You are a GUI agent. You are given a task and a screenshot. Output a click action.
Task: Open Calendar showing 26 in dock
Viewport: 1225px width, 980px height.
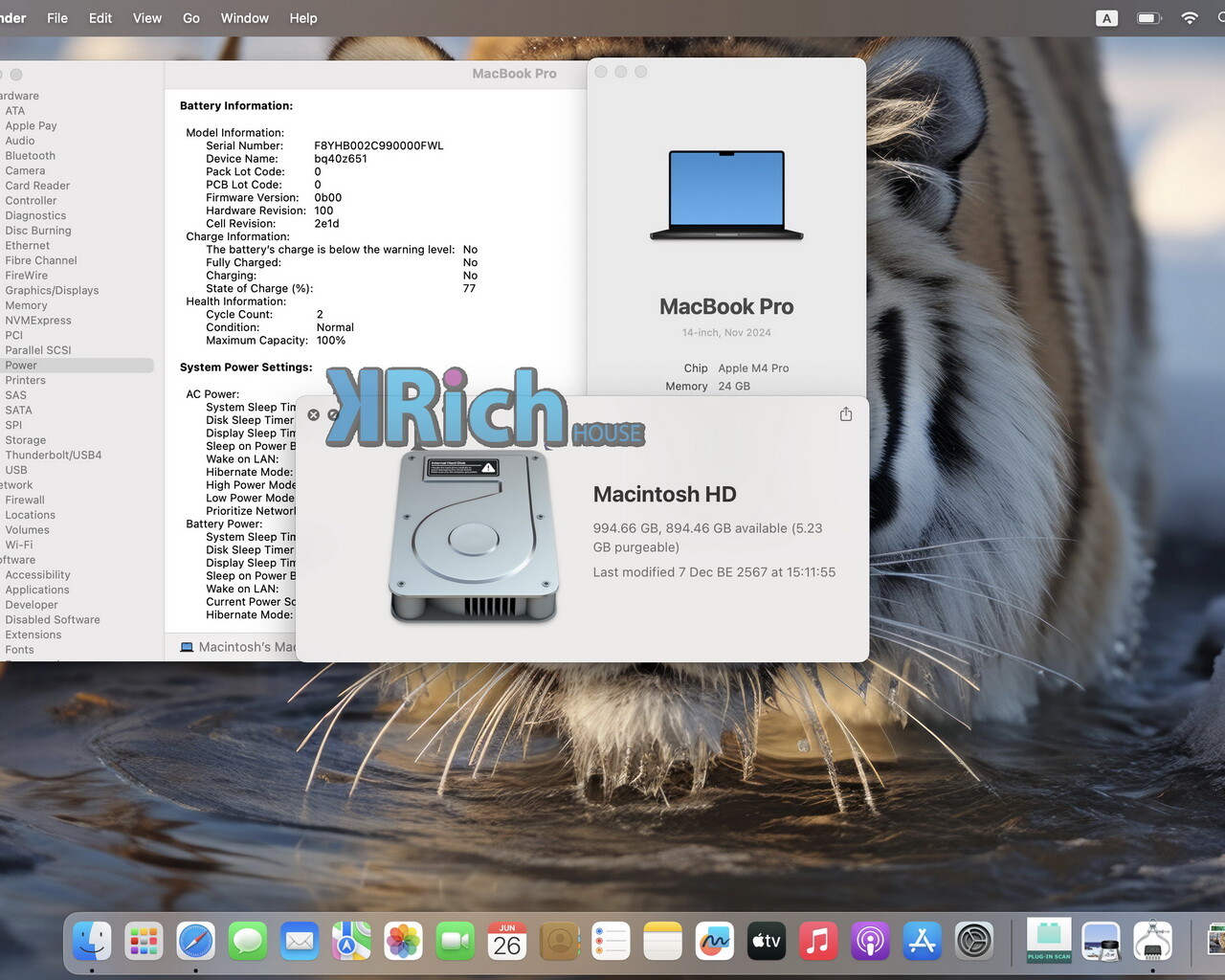507,942
